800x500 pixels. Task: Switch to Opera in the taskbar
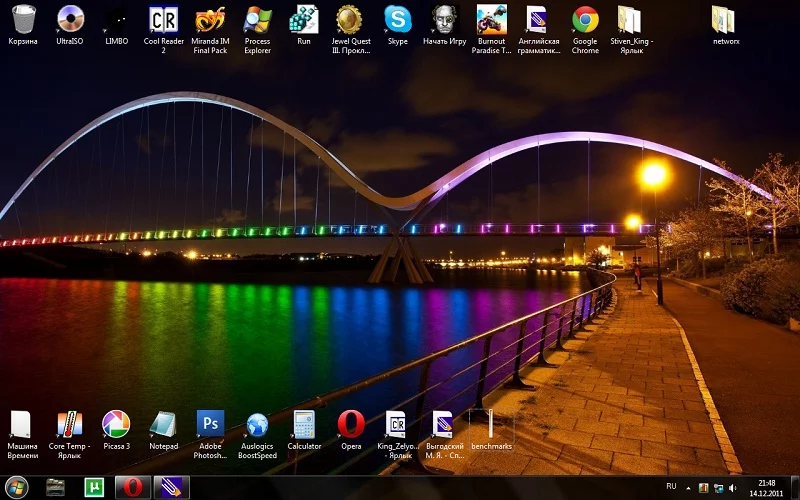132,487
